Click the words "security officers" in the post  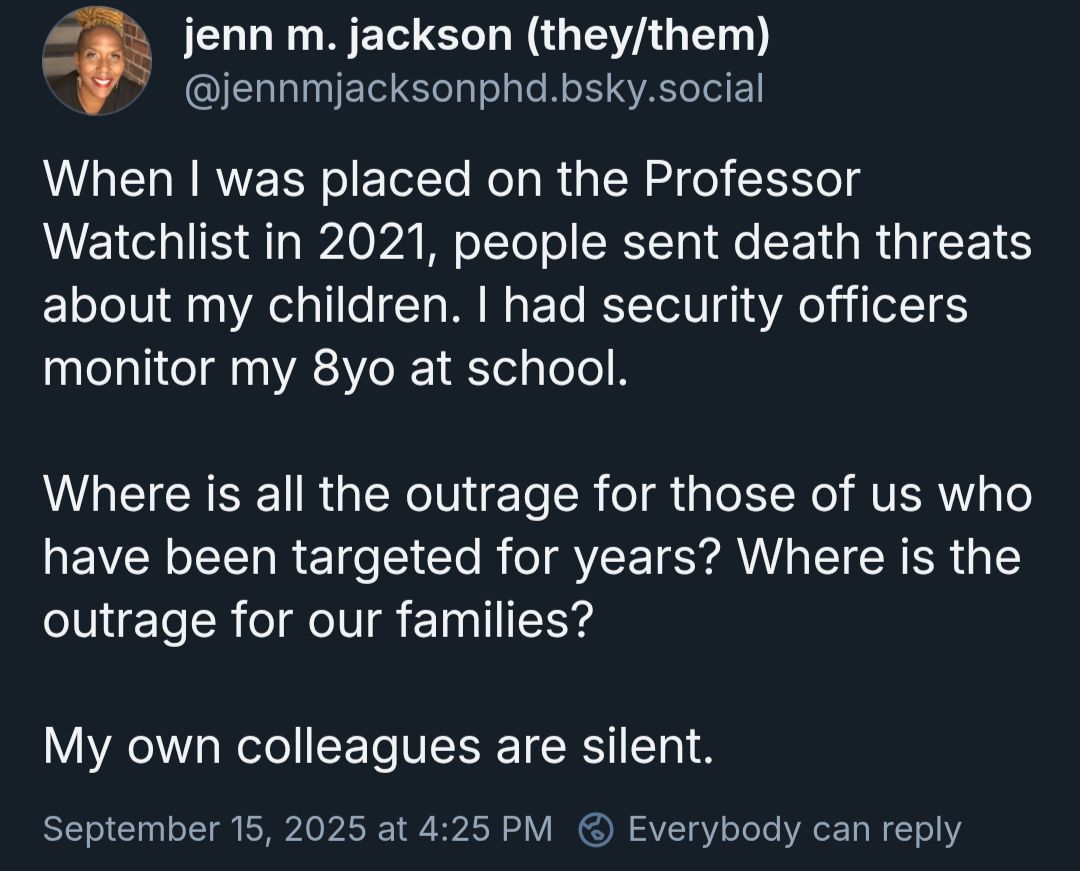781,306
